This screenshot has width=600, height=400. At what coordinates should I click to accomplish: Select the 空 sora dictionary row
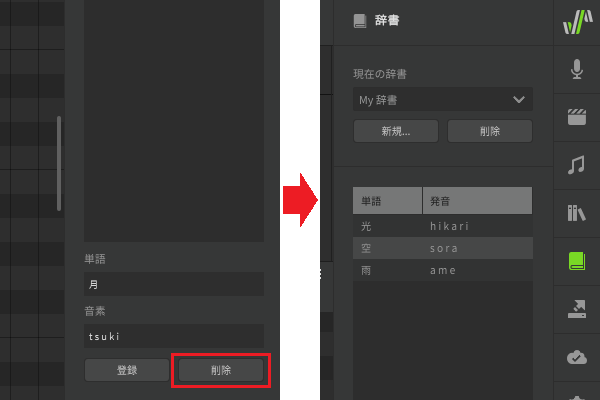[442, 248]
